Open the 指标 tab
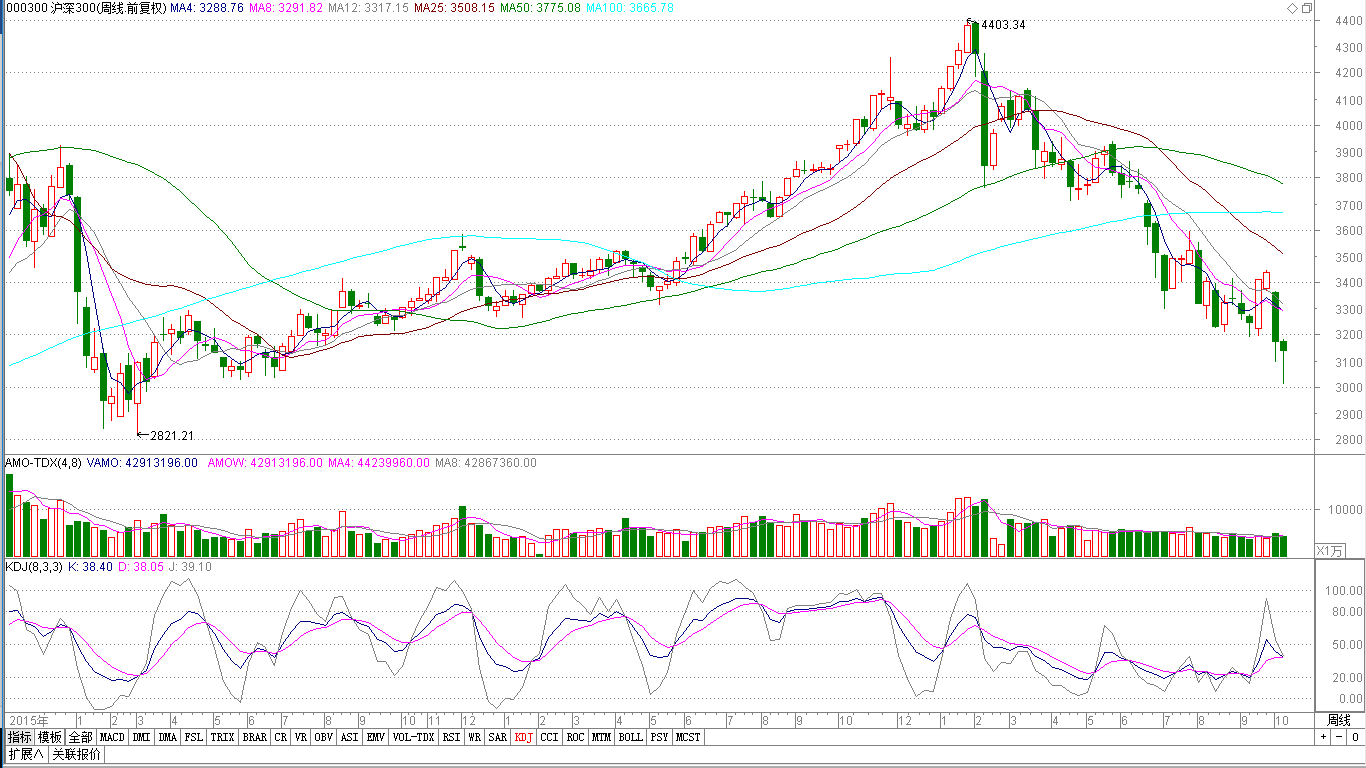 click(20, 737)
